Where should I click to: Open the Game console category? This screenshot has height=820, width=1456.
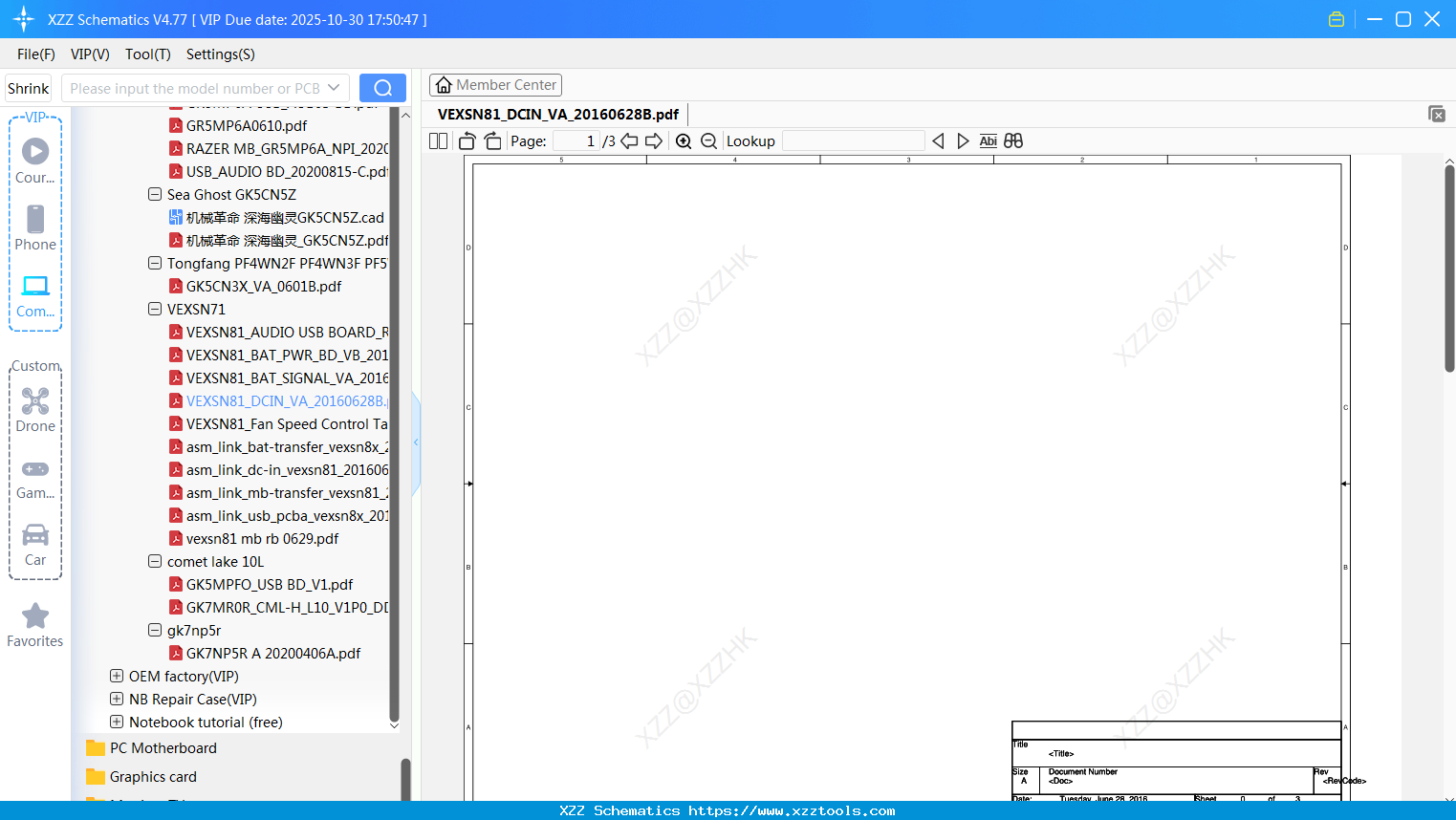(x=35, y=478)
